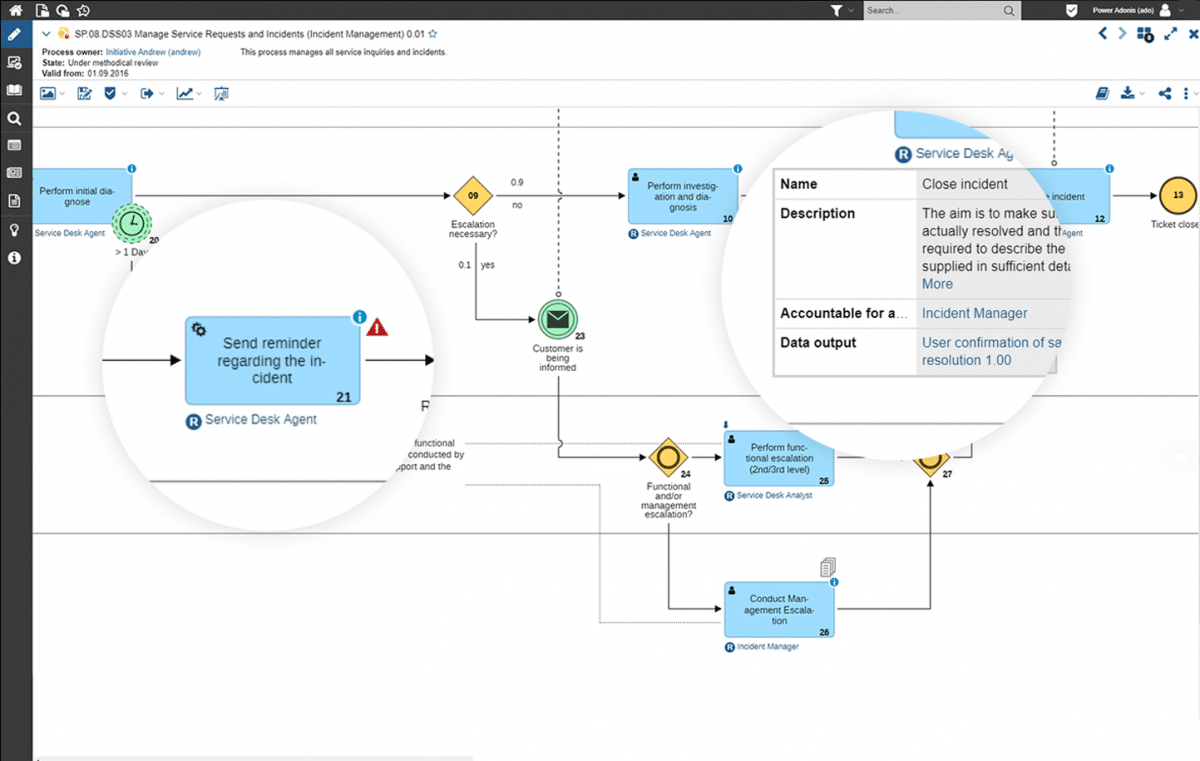This screenshot has width=1200, height=761.
Task: Collapse the process header with the chevron
Action: 44,33
